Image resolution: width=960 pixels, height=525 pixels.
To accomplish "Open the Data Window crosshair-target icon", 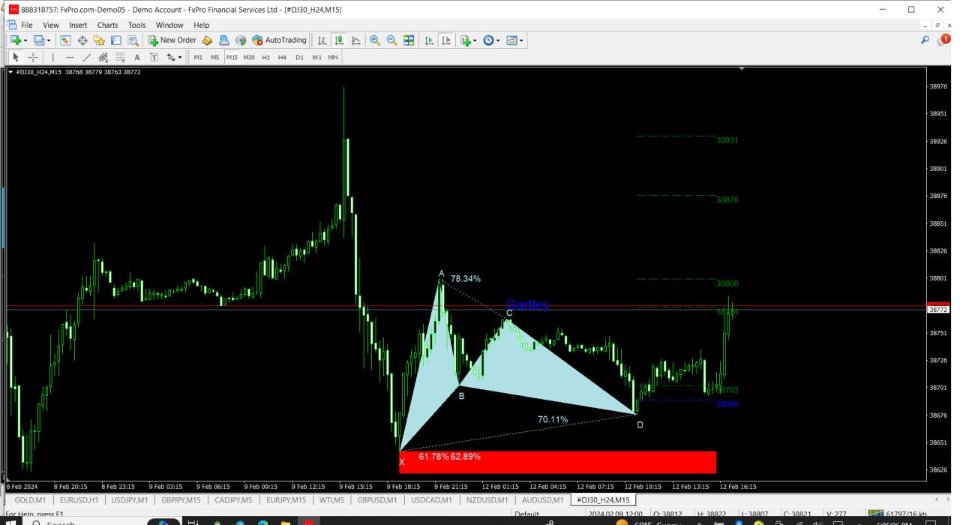I will (83, 40).
